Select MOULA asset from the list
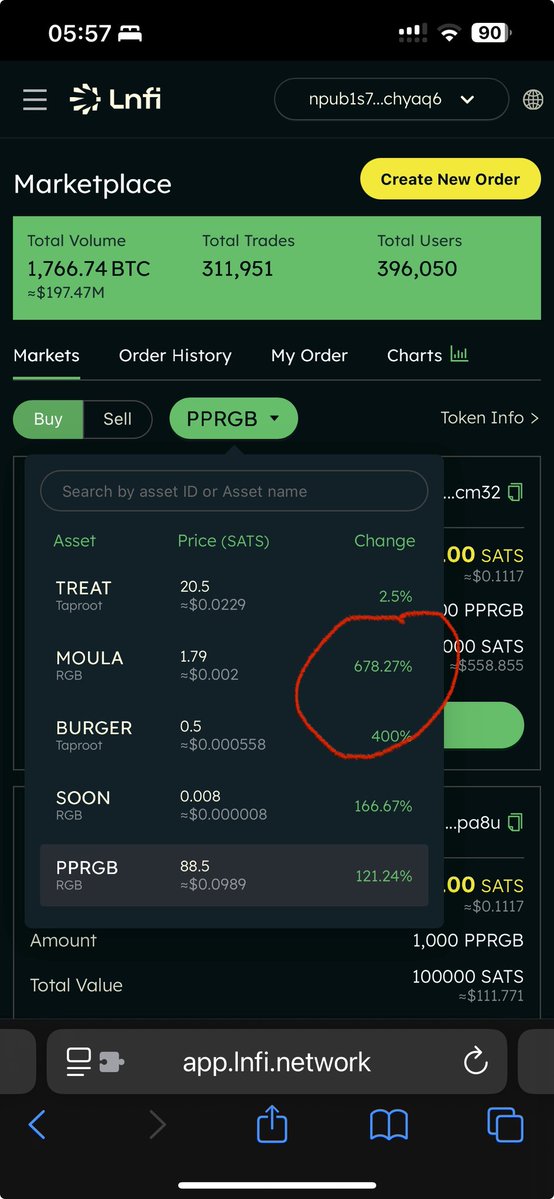Screen dimensions: 554x1199 point(234,666)
